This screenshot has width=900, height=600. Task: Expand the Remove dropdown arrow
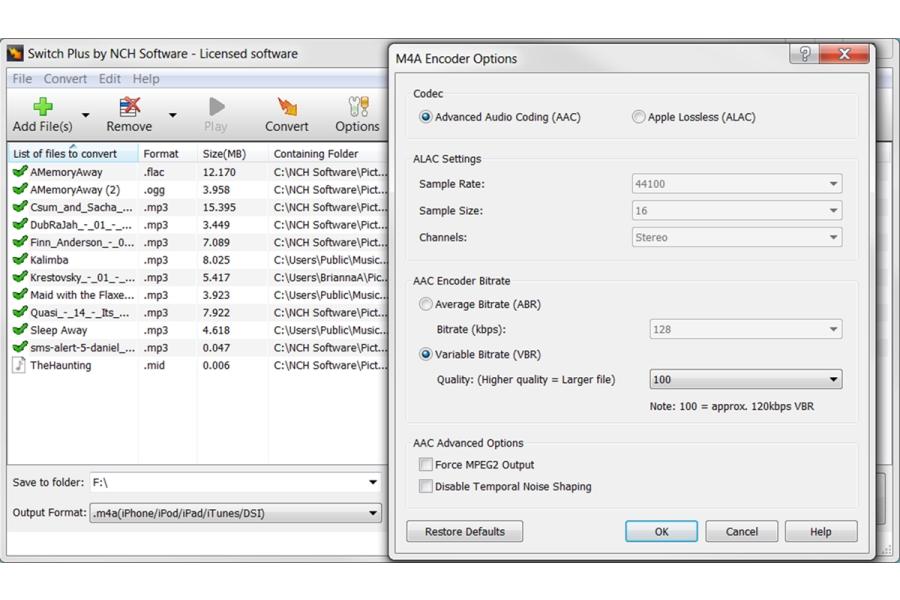click(173, 115)
